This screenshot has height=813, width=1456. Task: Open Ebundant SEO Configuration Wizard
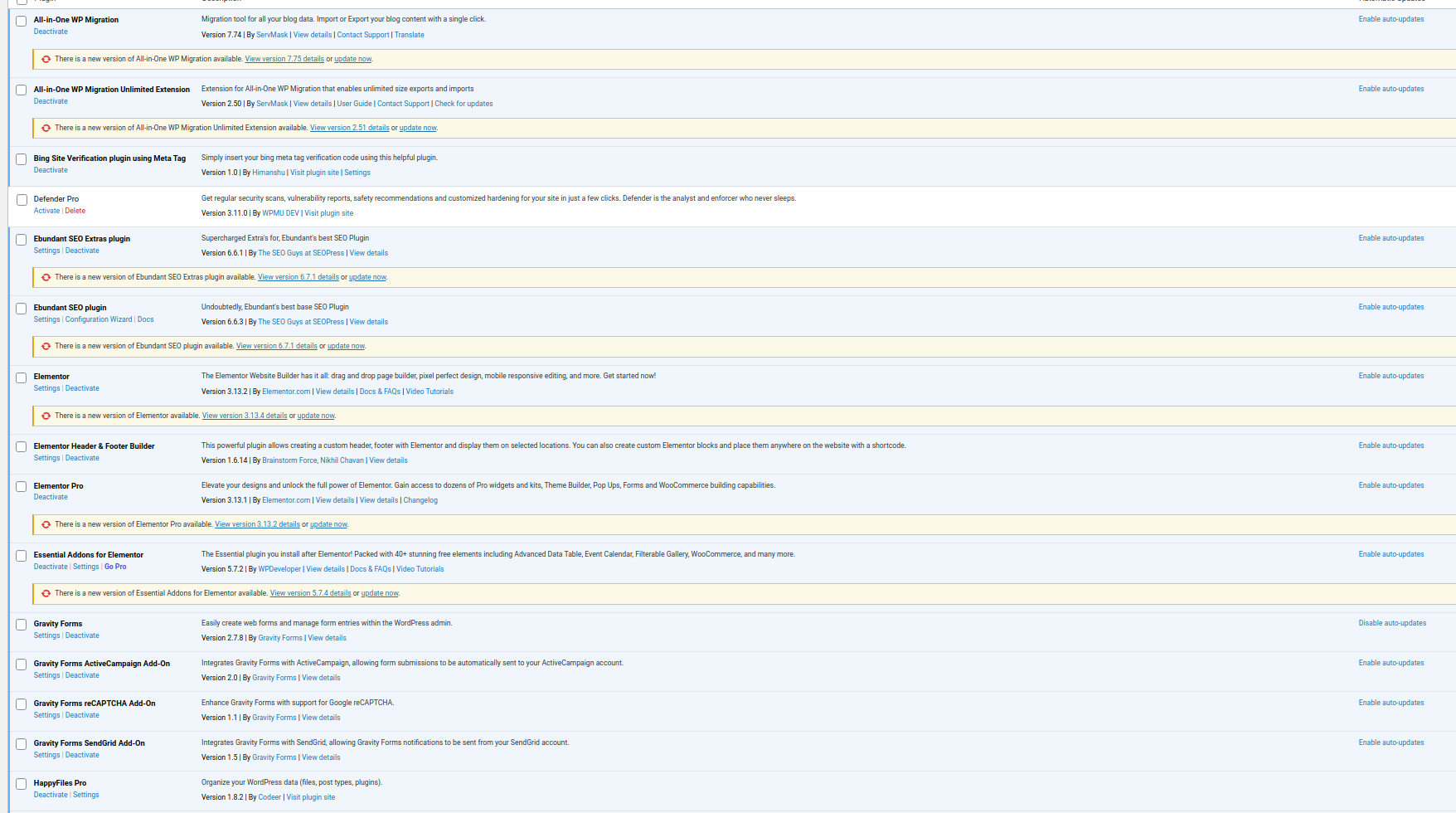click(x=99, y=319)
